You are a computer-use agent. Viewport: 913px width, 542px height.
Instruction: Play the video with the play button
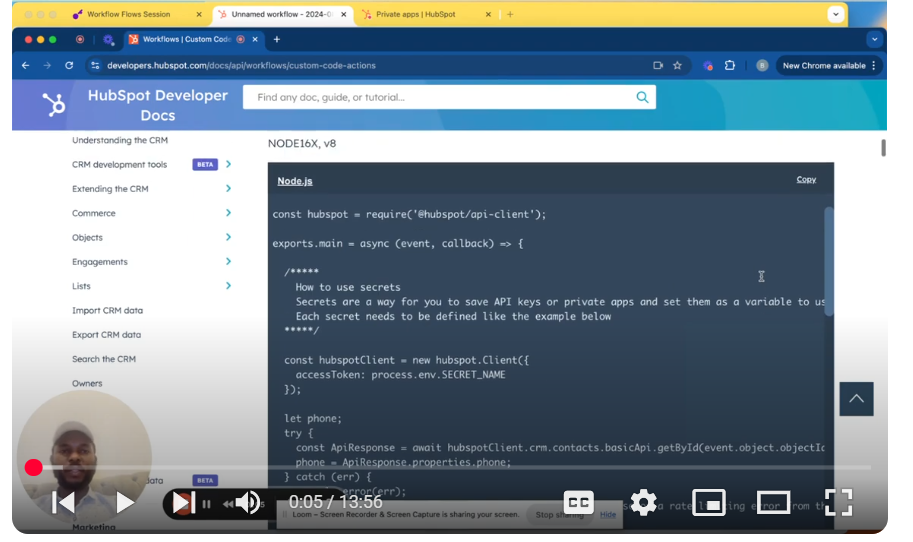125,502
